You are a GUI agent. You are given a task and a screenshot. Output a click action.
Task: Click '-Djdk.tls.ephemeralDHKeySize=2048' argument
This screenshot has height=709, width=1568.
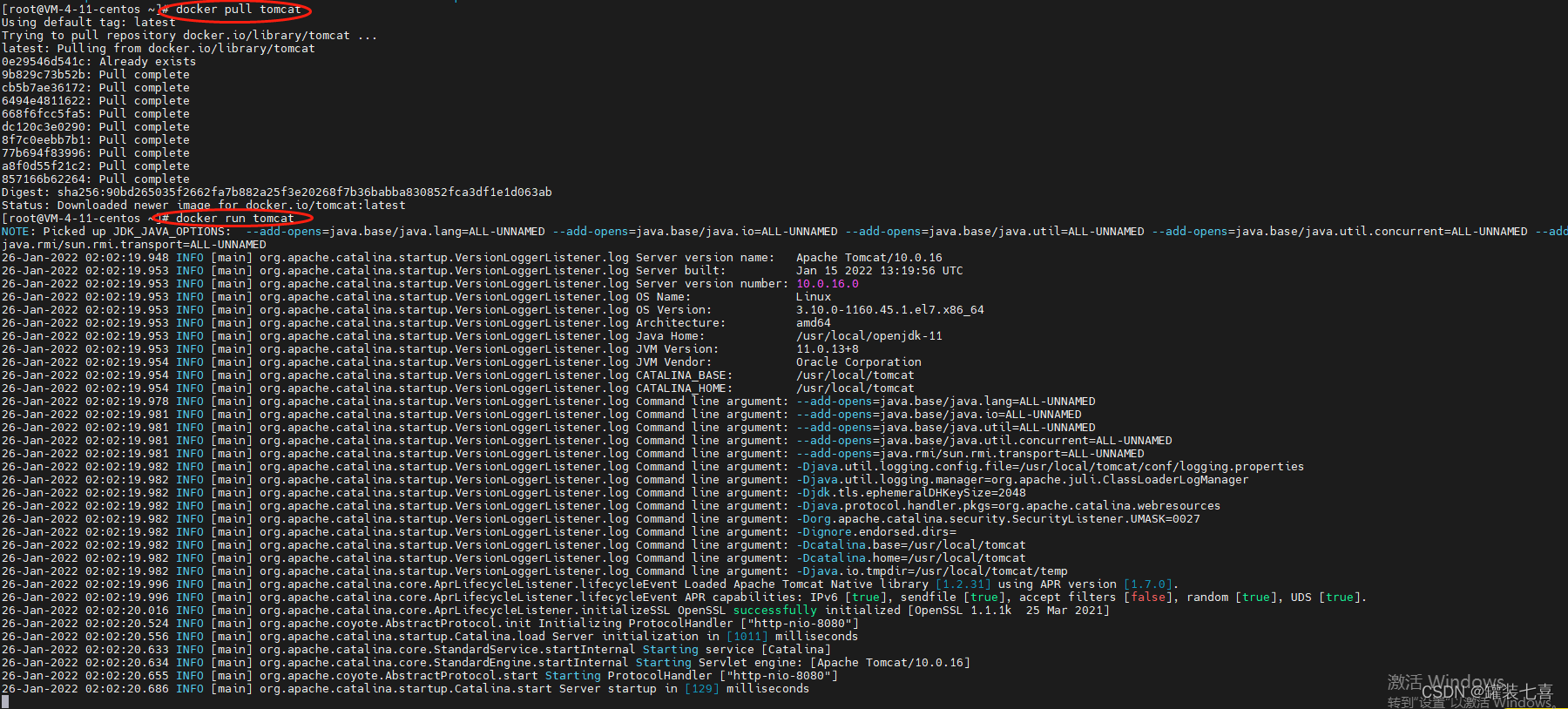(910, 493)
